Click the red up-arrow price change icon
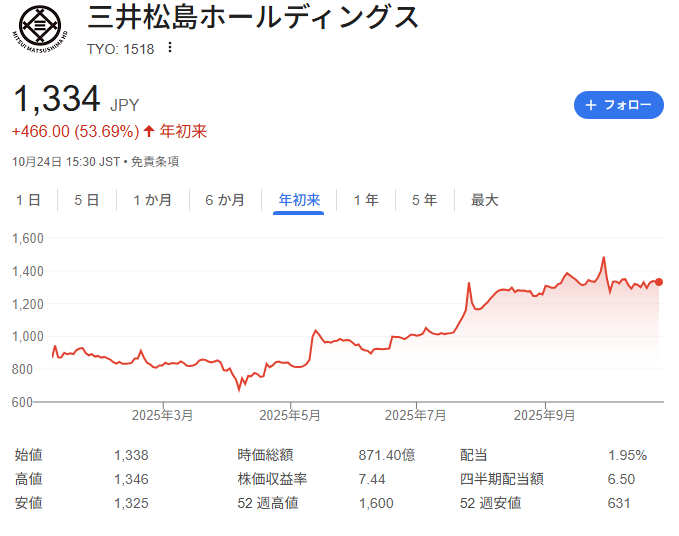The width and height of the screenshot is (679, 536). tap(149, 131)
